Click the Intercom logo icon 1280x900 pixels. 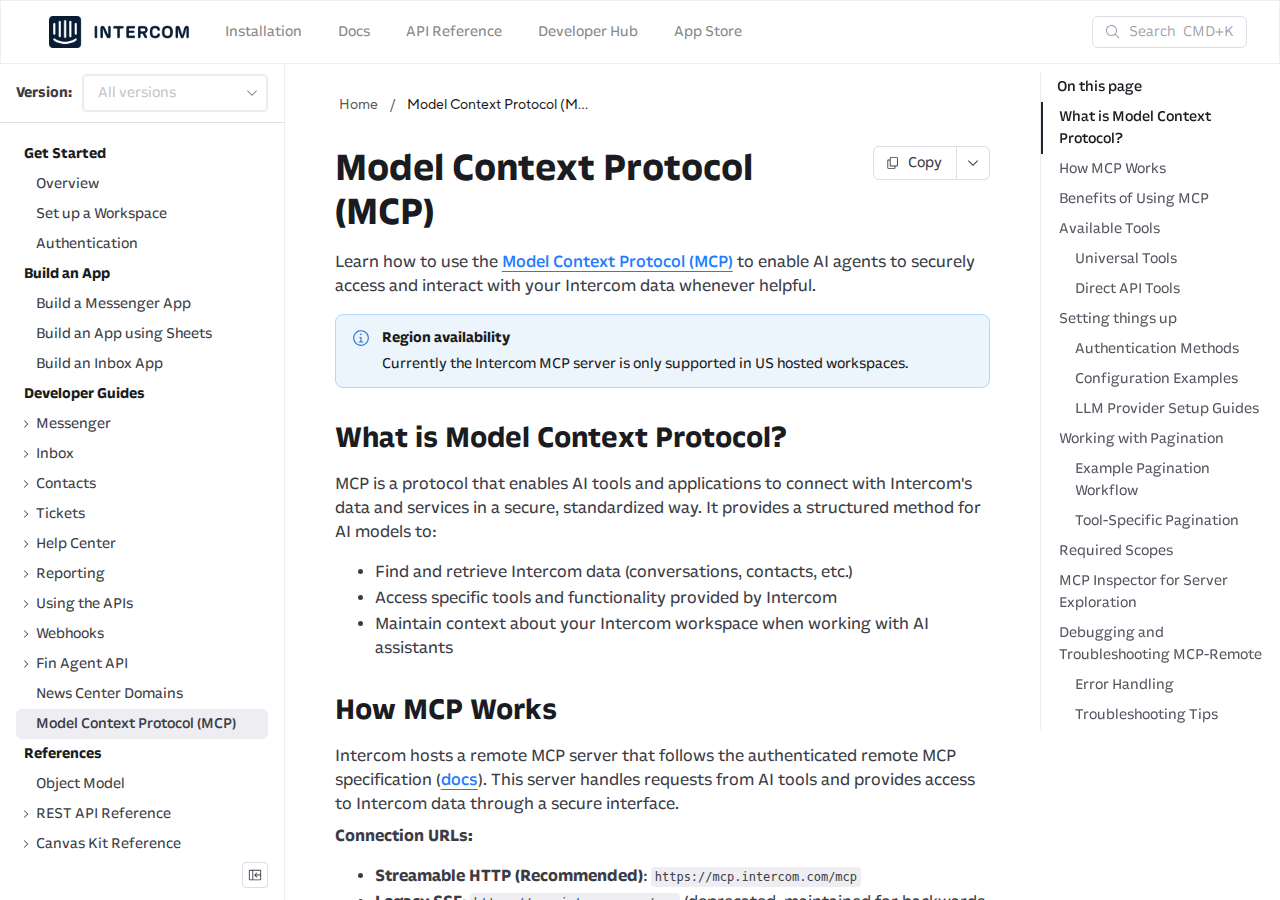(x=65, y=32)
